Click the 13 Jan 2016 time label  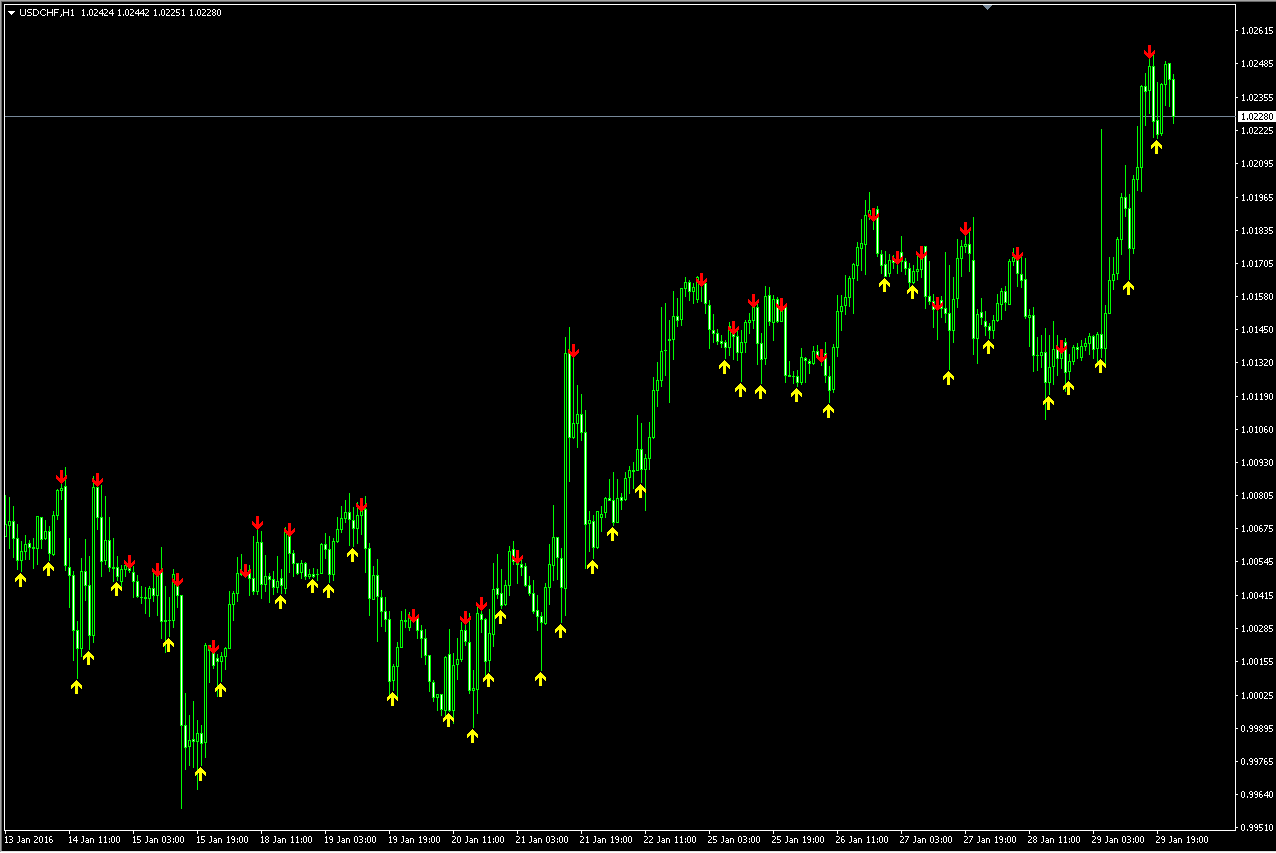[x=30, y=840]
